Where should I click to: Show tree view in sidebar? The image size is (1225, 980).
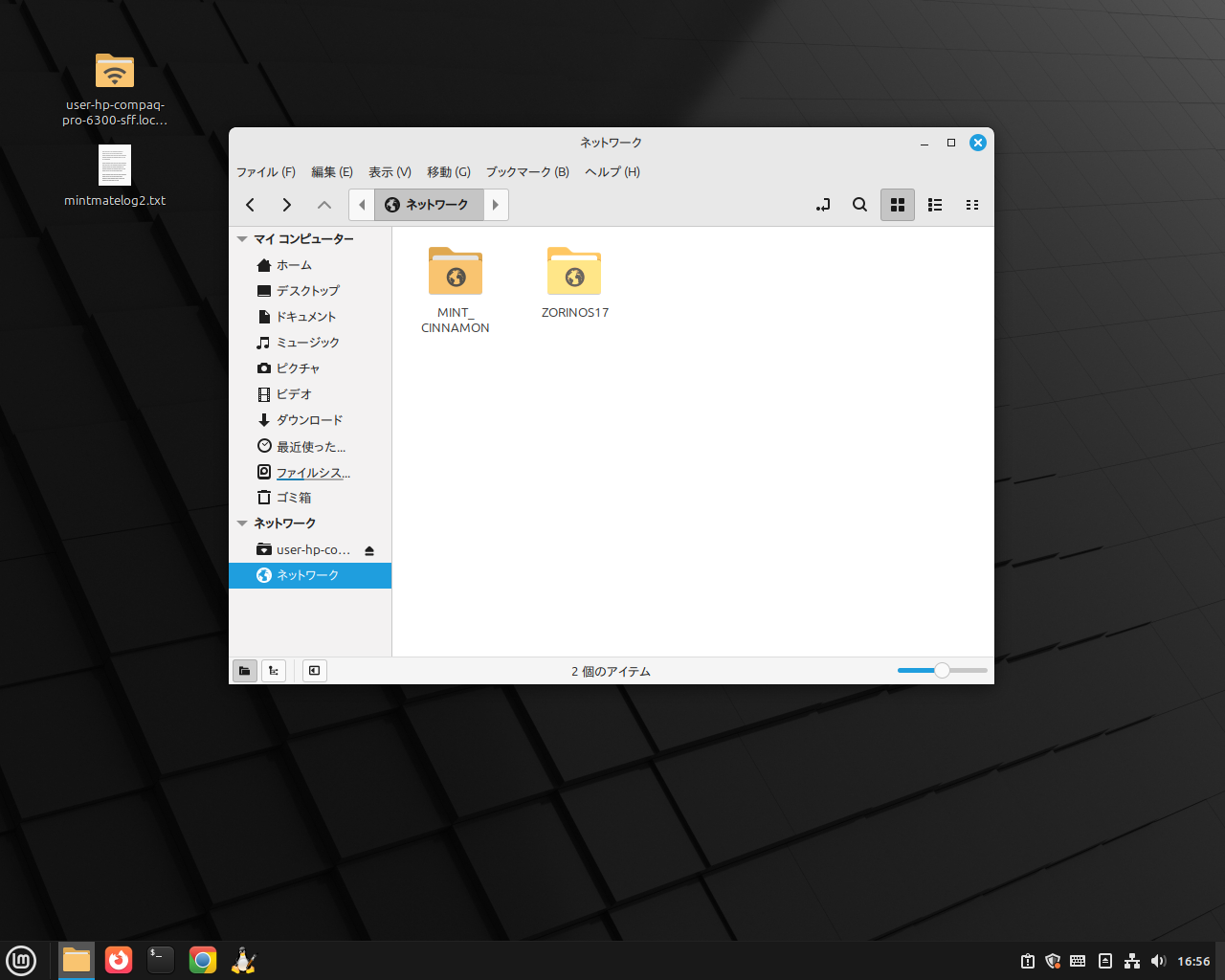click(x=274, y=671)
